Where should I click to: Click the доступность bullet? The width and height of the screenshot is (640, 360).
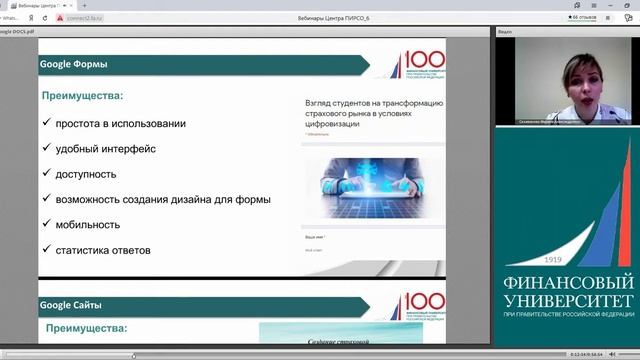86,174
